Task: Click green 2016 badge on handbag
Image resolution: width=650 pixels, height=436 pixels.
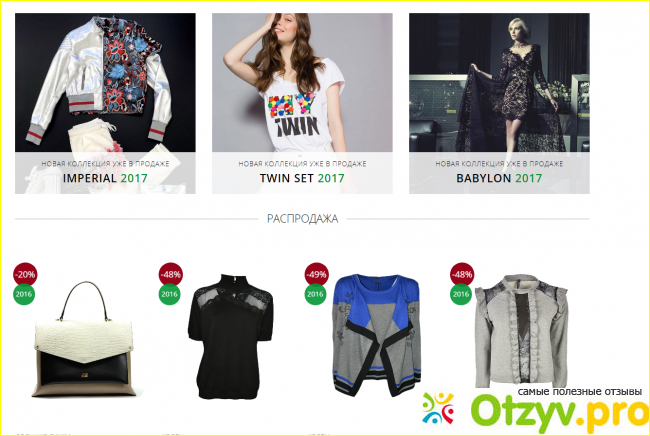Action: coord(24,294)
